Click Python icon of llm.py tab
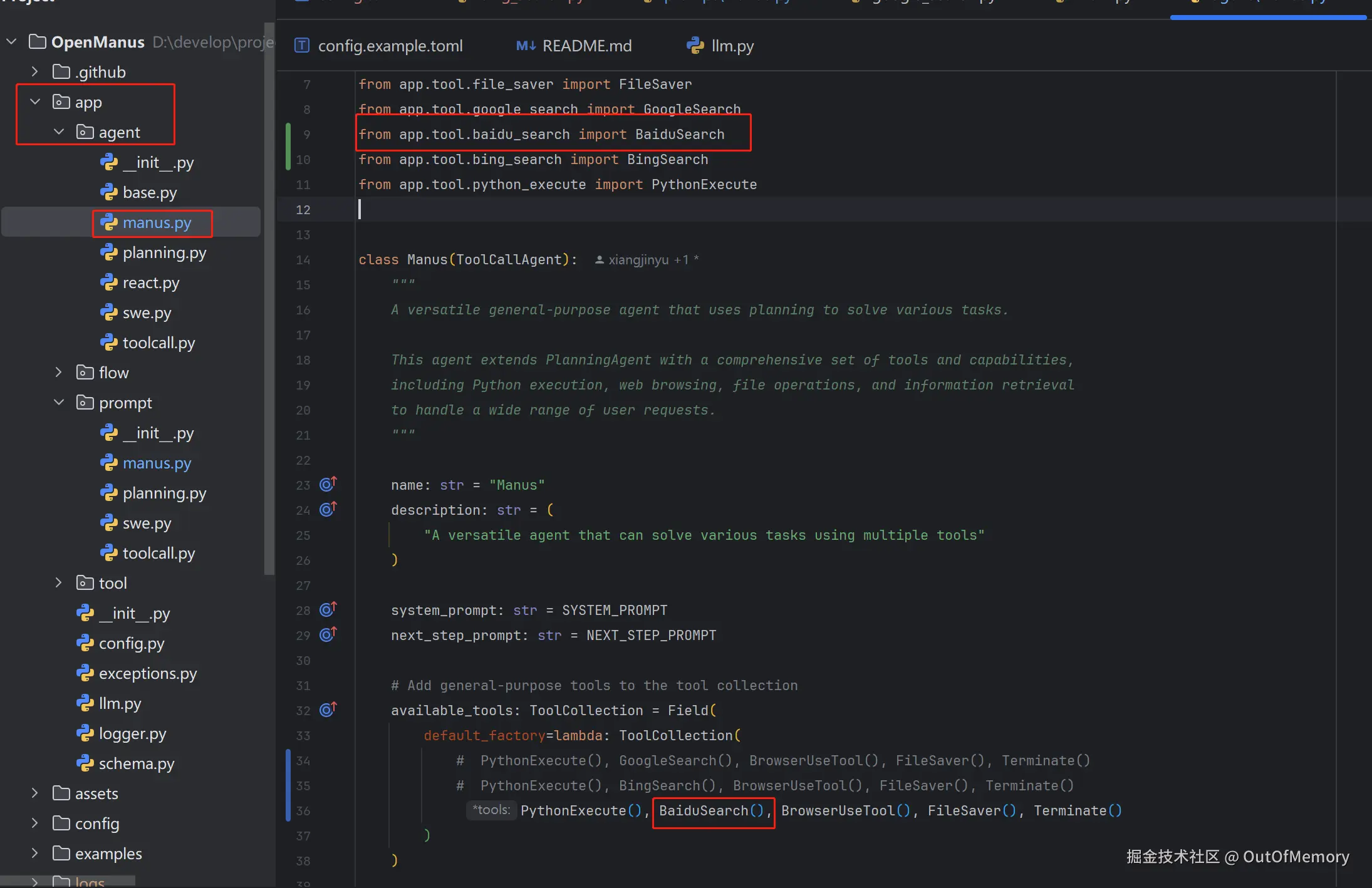This screenshot has height=888, width=1372. pyautogui.click(x=695, y=46)
